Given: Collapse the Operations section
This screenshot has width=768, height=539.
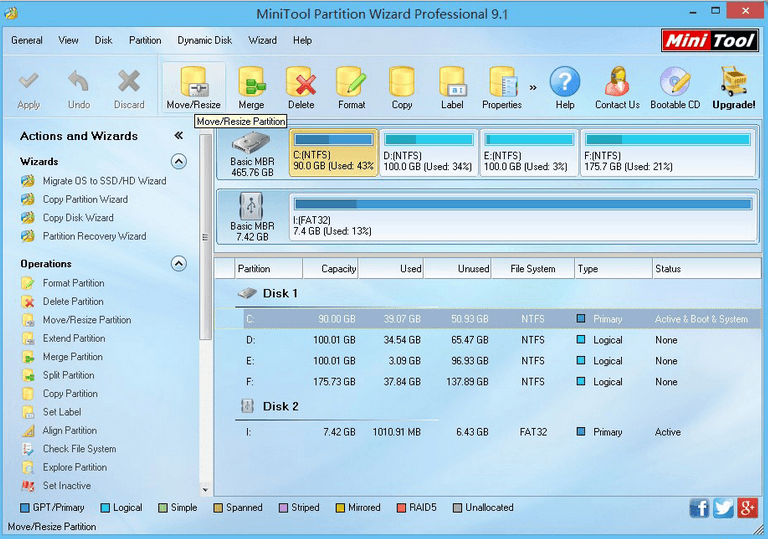Looking at the screenshot, I should [178, 264].
